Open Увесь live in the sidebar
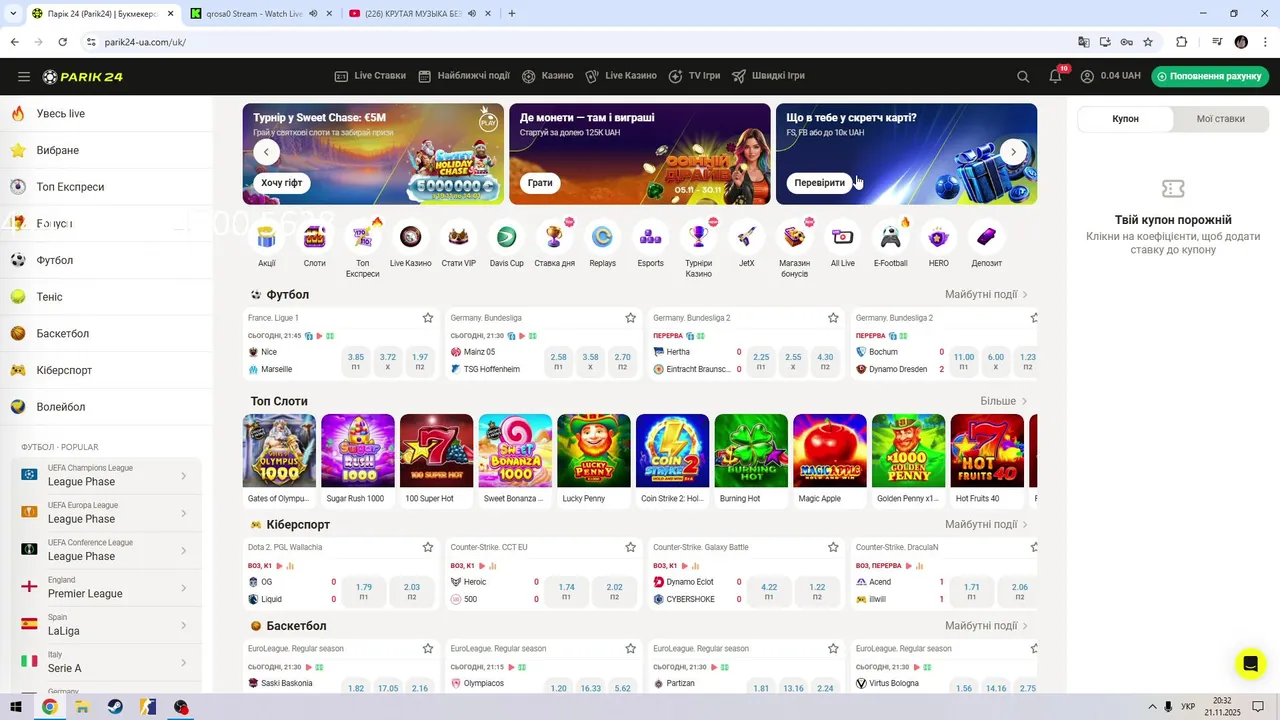The image size is (1280, 720). click(x=106, y=114)
